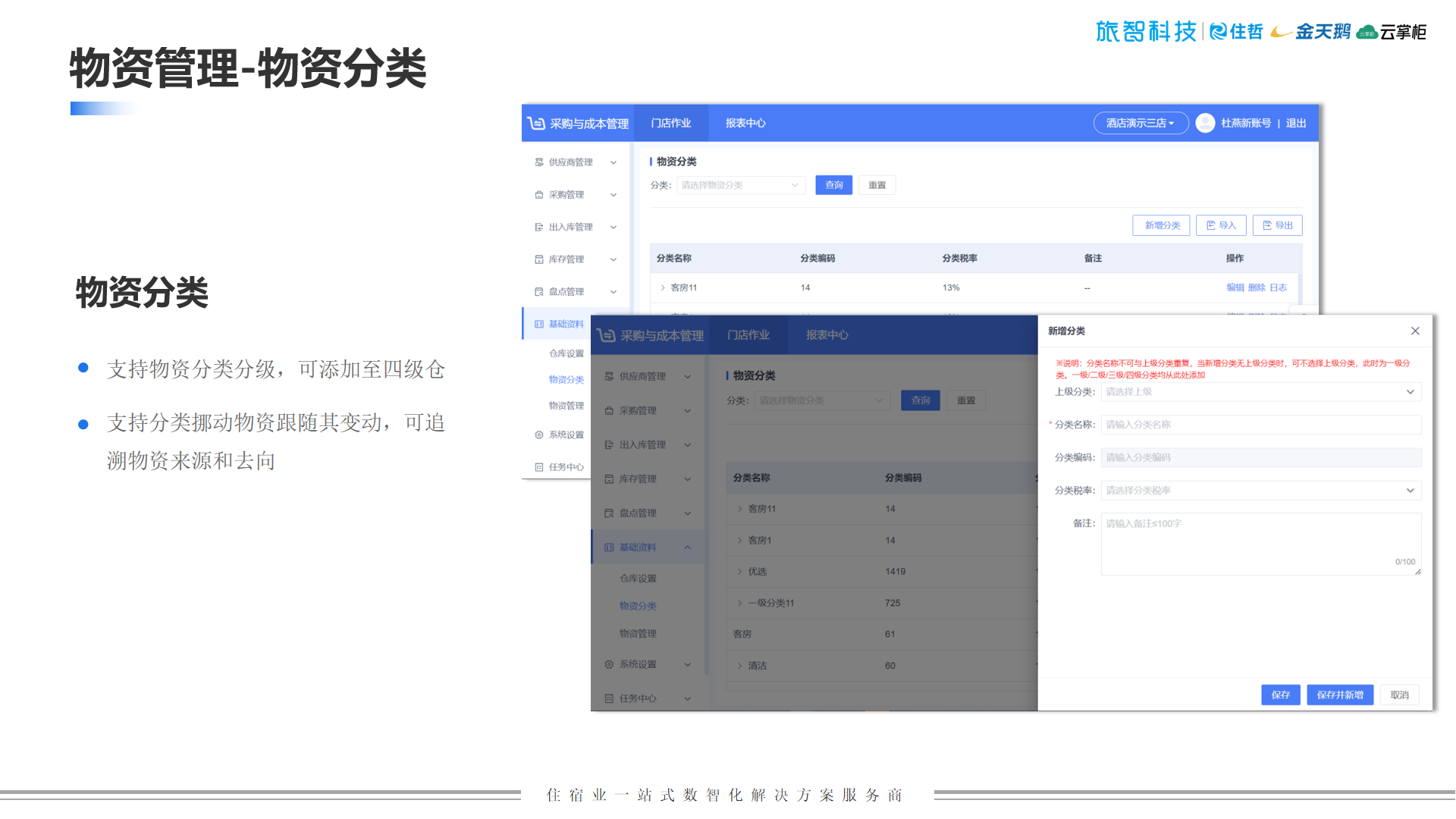This screenshot has height=819, width=1456.
Task: Click the 盘点管理 sidebar icon
Action: 538,291
